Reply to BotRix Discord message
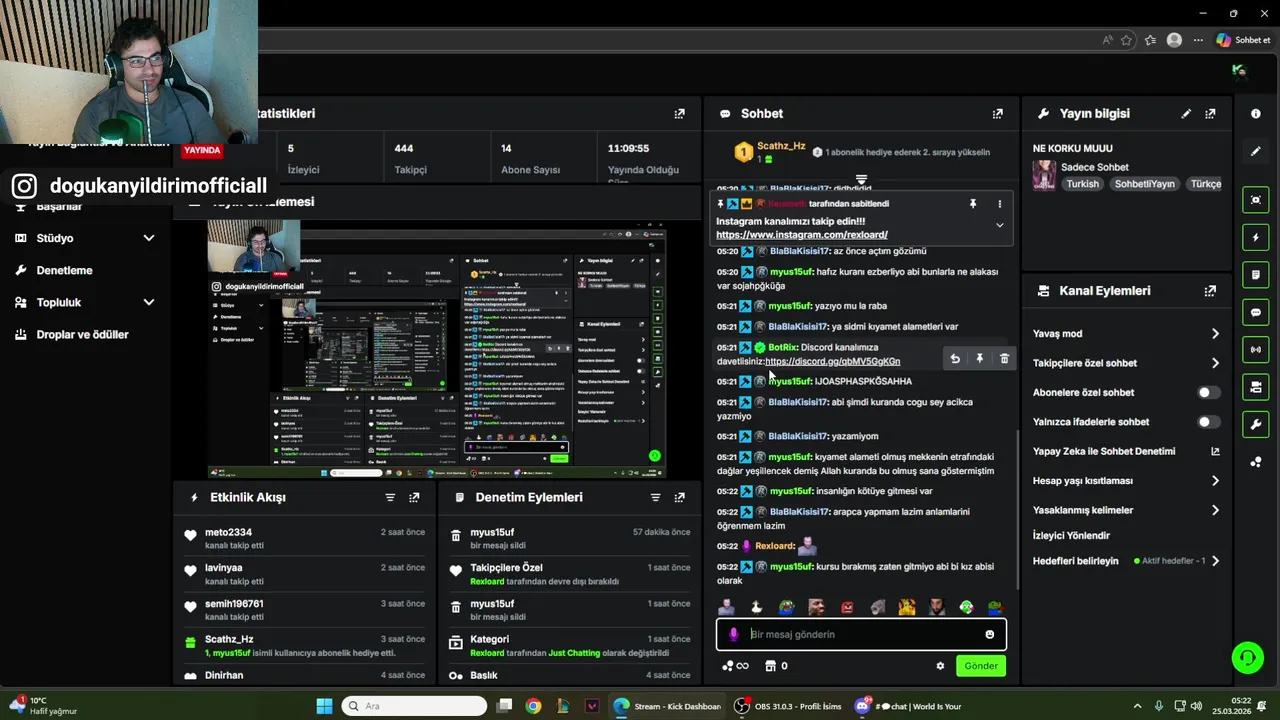Viewport: 1280px width, 720px height. coord(955,359)
